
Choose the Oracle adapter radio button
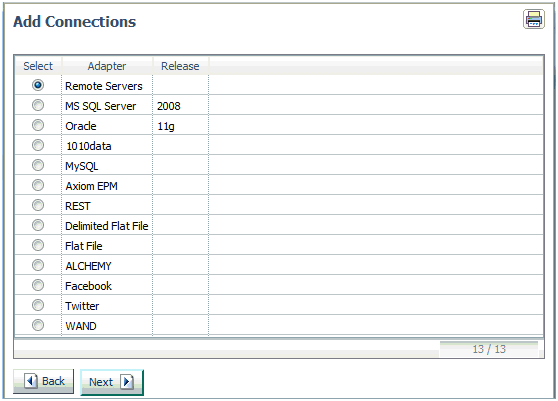(x=38, y=125)
